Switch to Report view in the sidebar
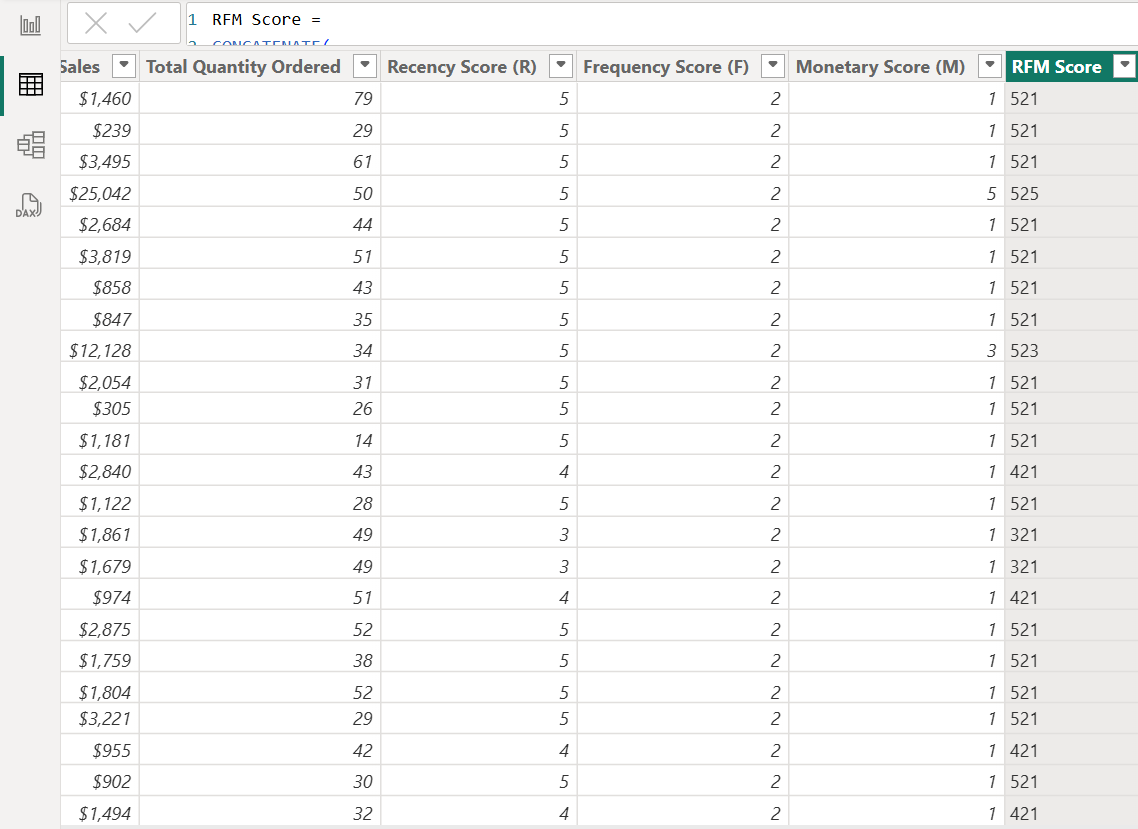Viewport: 1138px width, 829px height. (x=30, y=24)
